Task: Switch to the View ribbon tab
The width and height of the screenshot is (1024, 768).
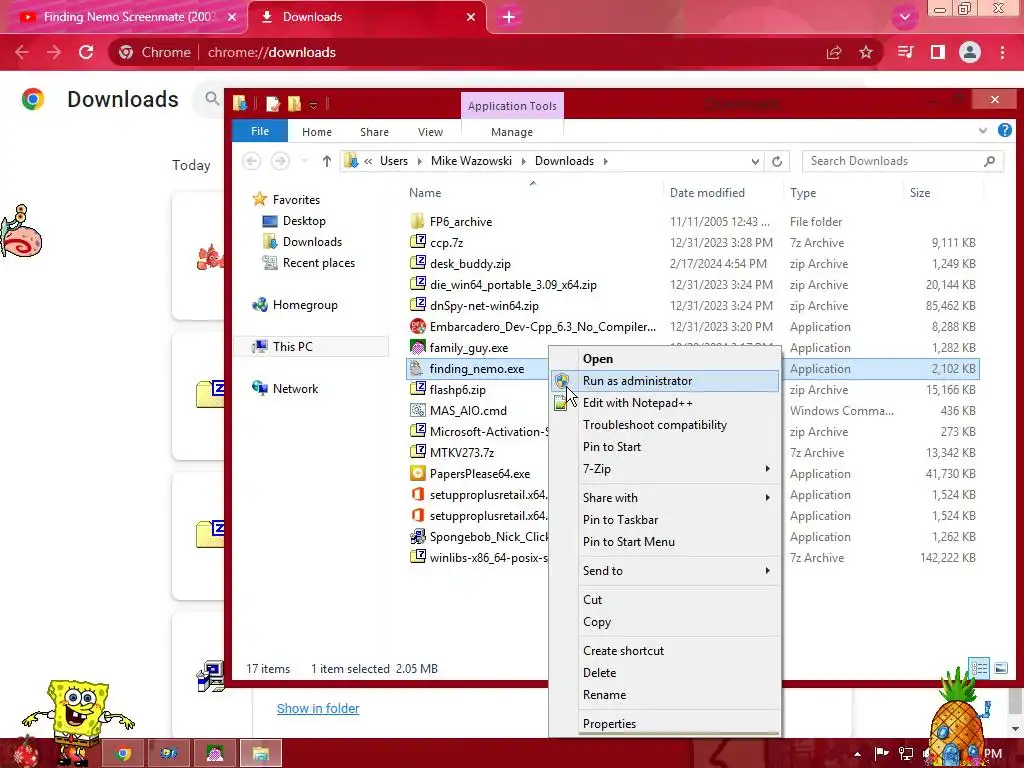Action: click(430, 132)
